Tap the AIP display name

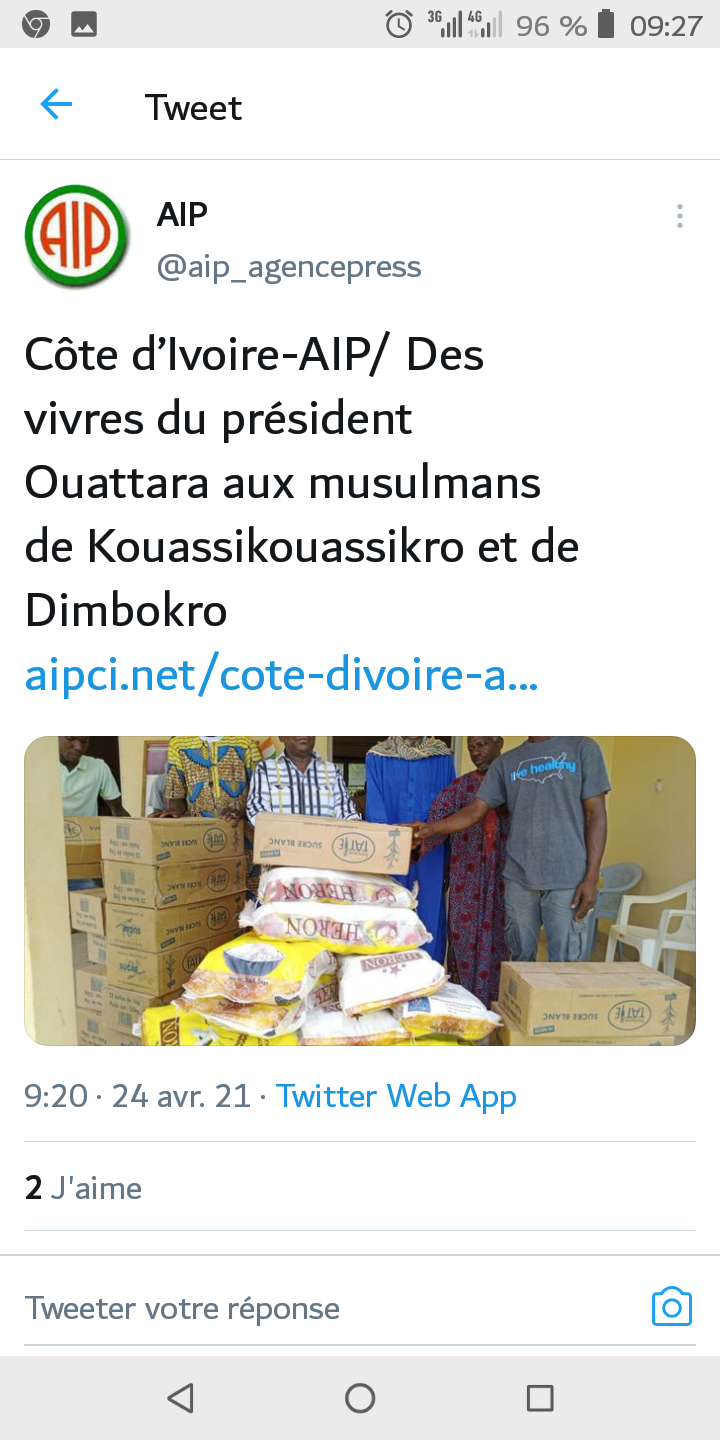[x=182, y=214]
